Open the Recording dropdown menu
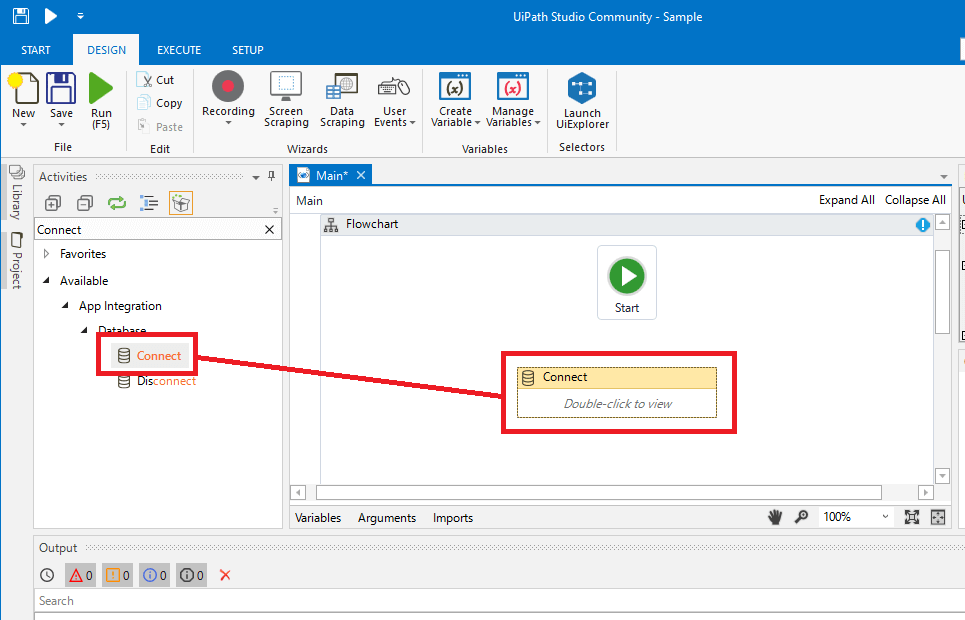Image resolution: width=965 pixels, height=620 pixels. (228, 123)
